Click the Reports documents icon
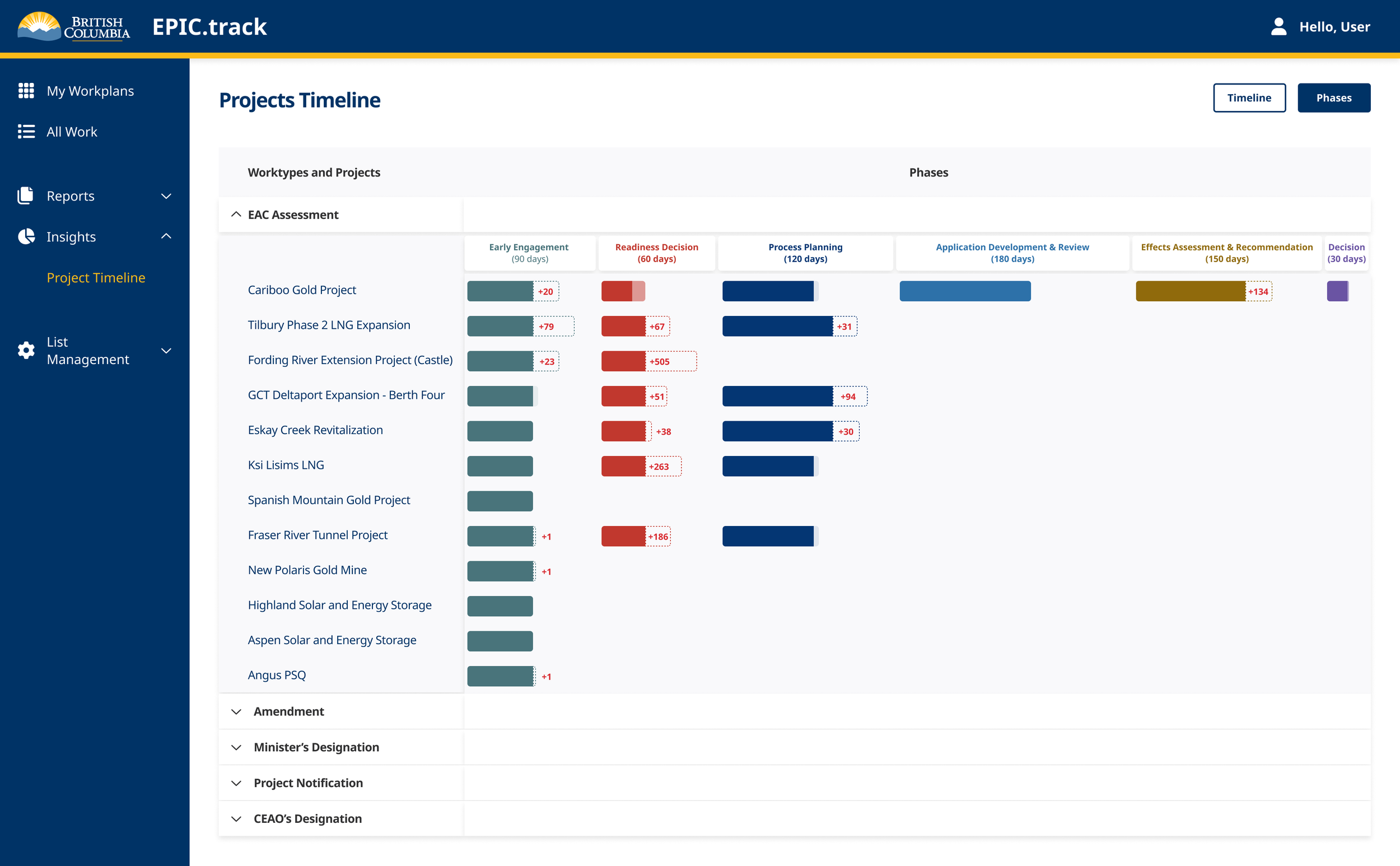This screenshot has height=866, width=1400. click(x=26, y=195)
